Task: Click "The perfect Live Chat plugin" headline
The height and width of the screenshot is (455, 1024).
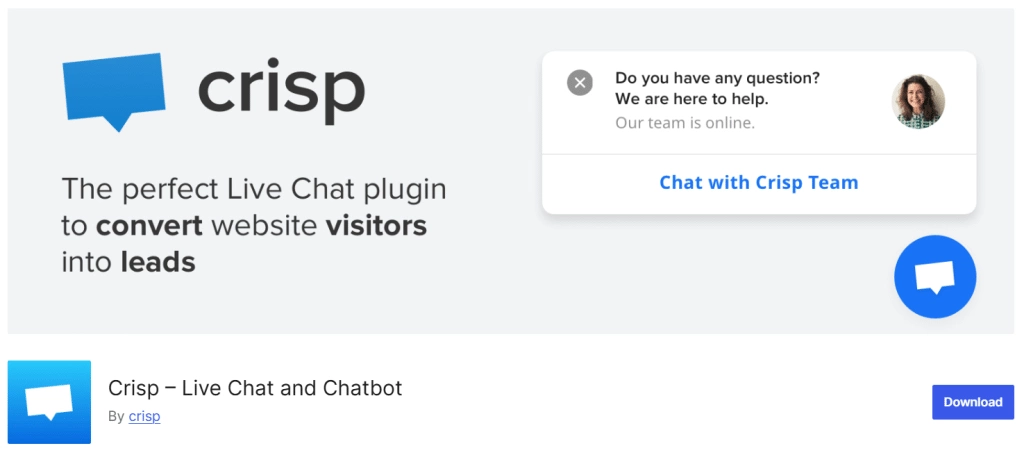Action: (x=254, y=189)
